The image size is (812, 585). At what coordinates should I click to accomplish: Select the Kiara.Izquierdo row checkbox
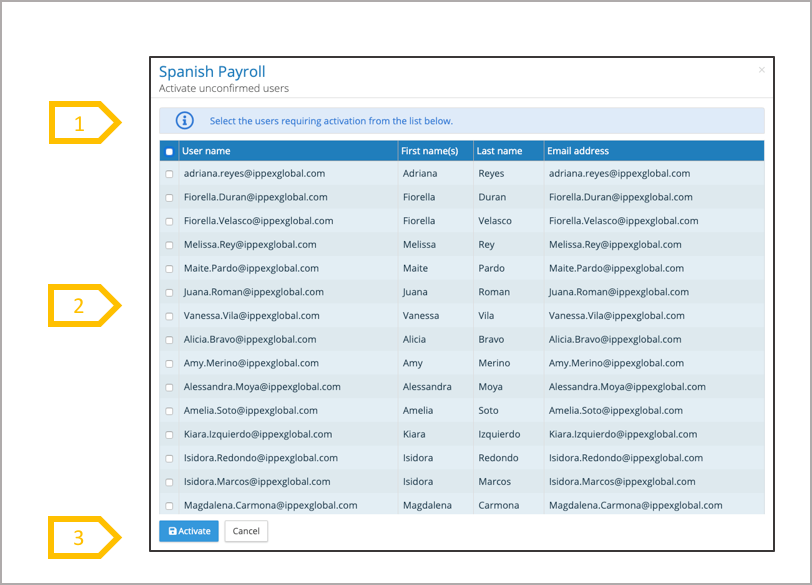pos(169,435)
